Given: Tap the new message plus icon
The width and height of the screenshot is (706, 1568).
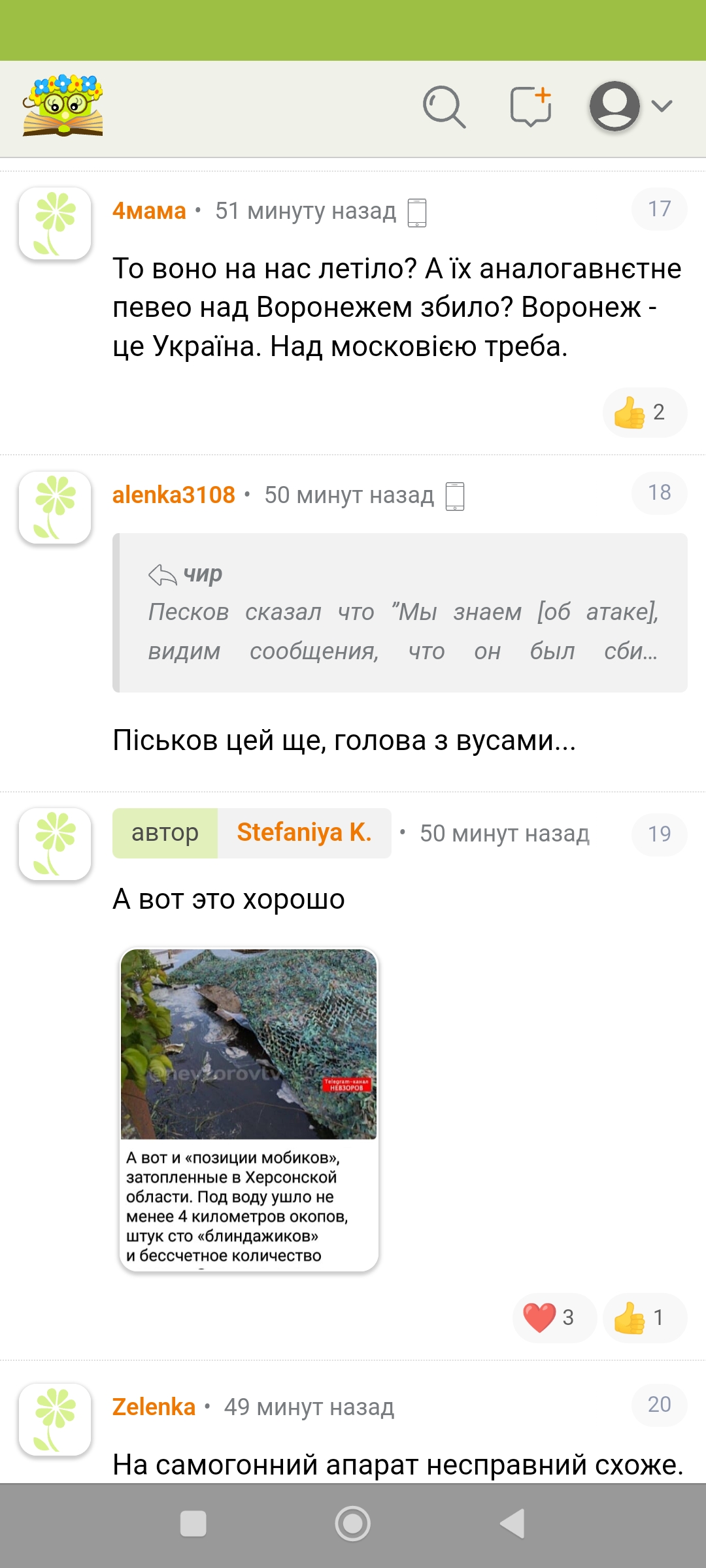Looking at the screenshot, I should (x=531, y=106).
